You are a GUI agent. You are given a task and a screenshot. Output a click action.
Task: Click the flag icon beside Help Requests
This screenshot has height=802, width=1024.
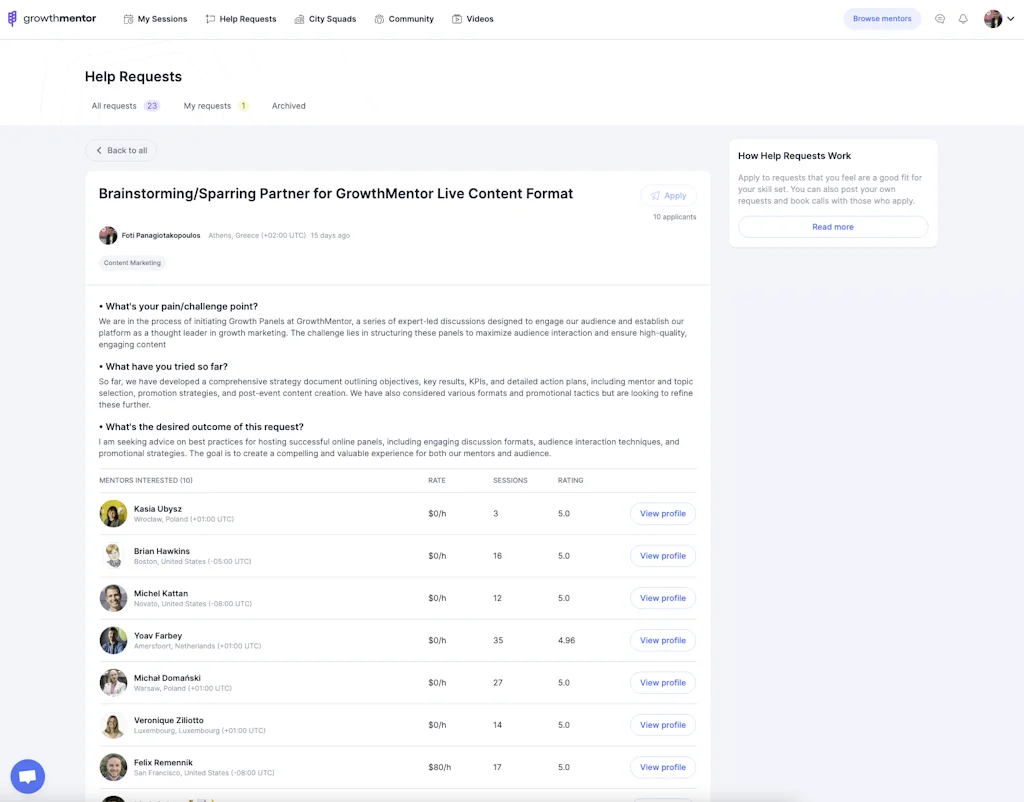tap(210, 18)
